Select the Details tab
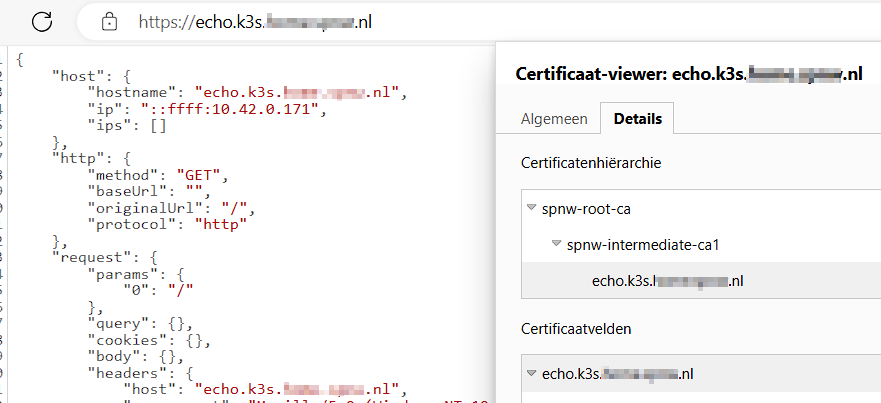Image resolution: width=881 pixels, height=403 pixels. 637,119
